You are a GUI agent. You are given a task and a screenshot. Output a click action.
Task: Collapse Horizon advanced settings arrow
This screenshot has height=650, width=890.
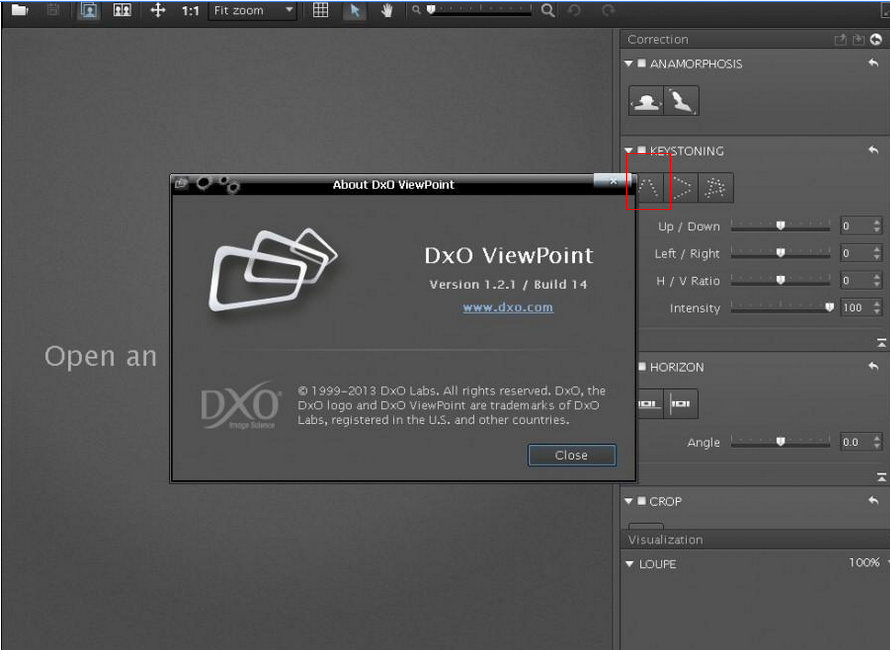[x=881, y=477]
